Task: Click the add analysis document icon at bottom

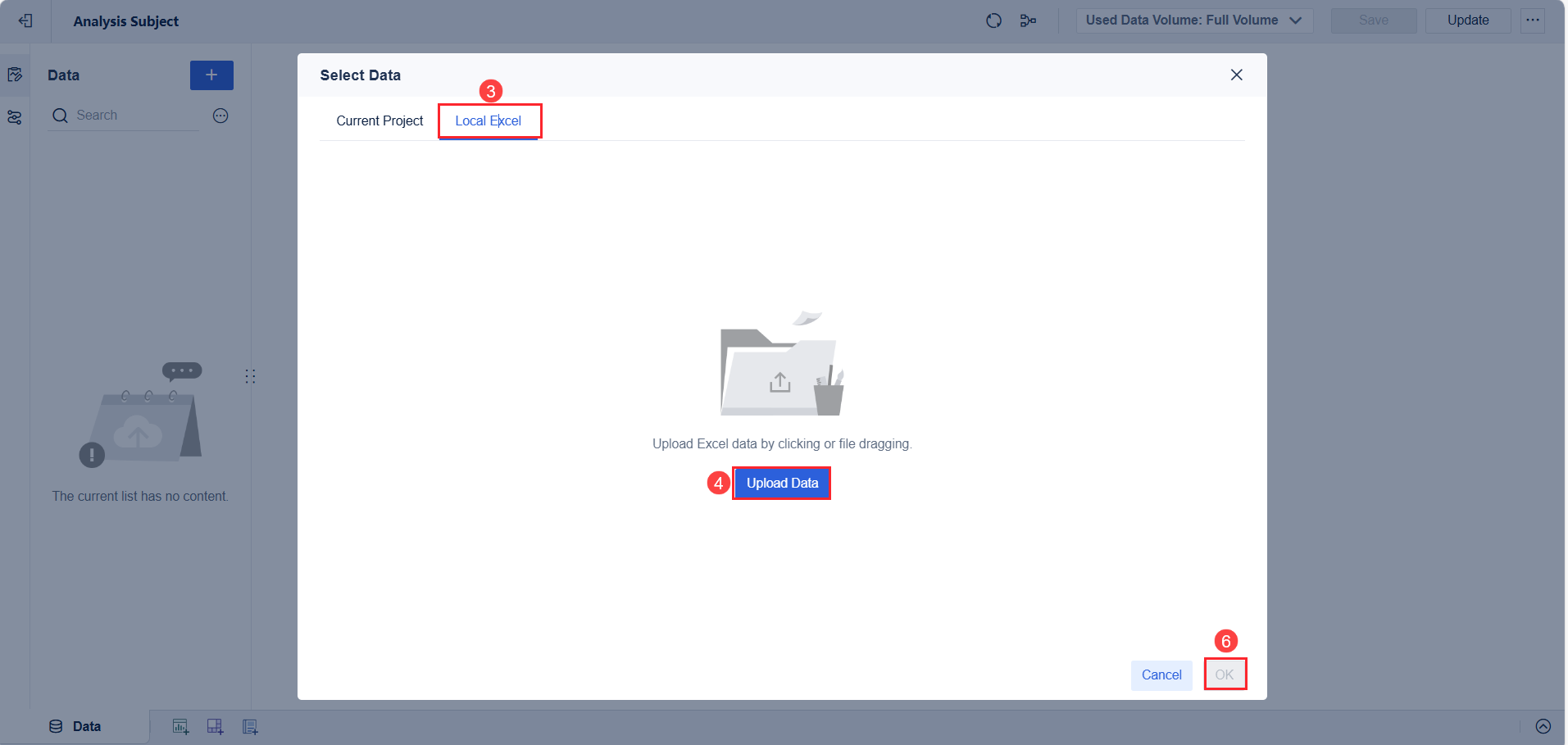Action: coord(250,727)
